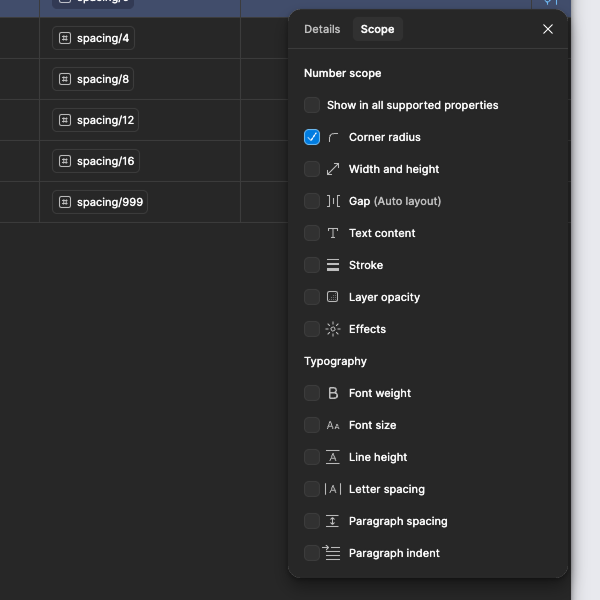Select the spacing/4 variable
This screenshot has height=600, width=600.
tap(93, 38)
